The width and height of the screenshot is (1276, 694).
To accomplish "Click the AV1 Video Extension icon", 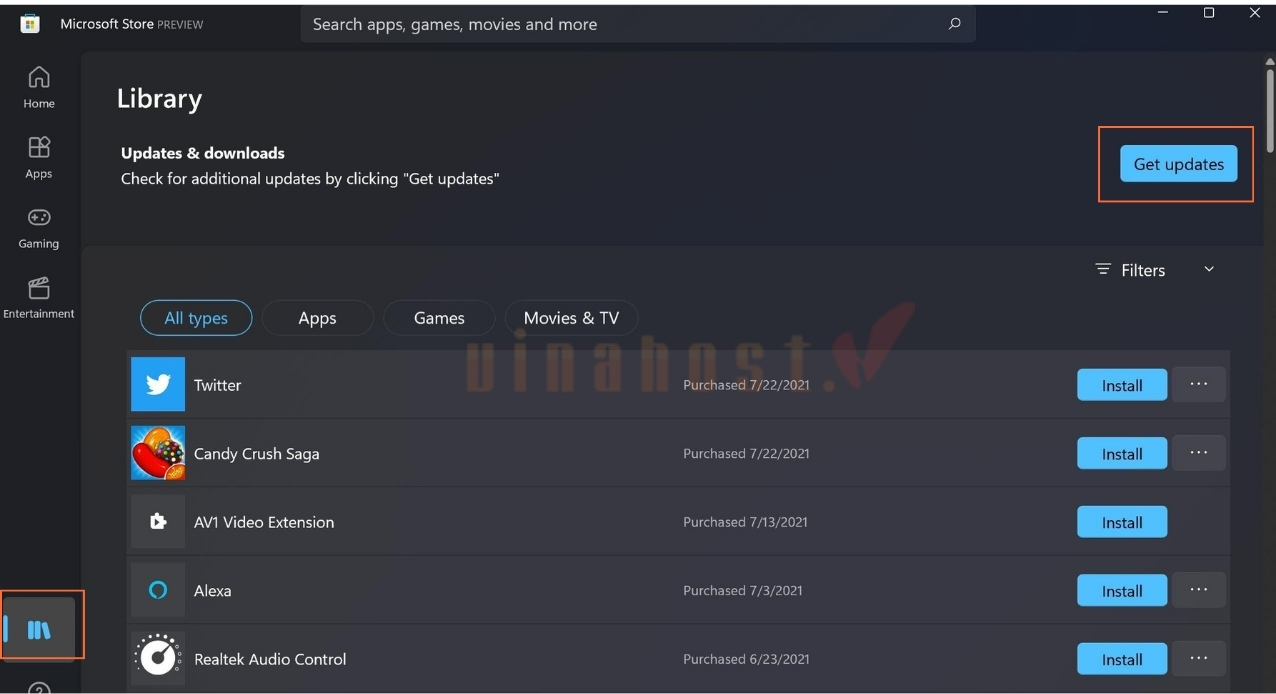I will 158,521.
